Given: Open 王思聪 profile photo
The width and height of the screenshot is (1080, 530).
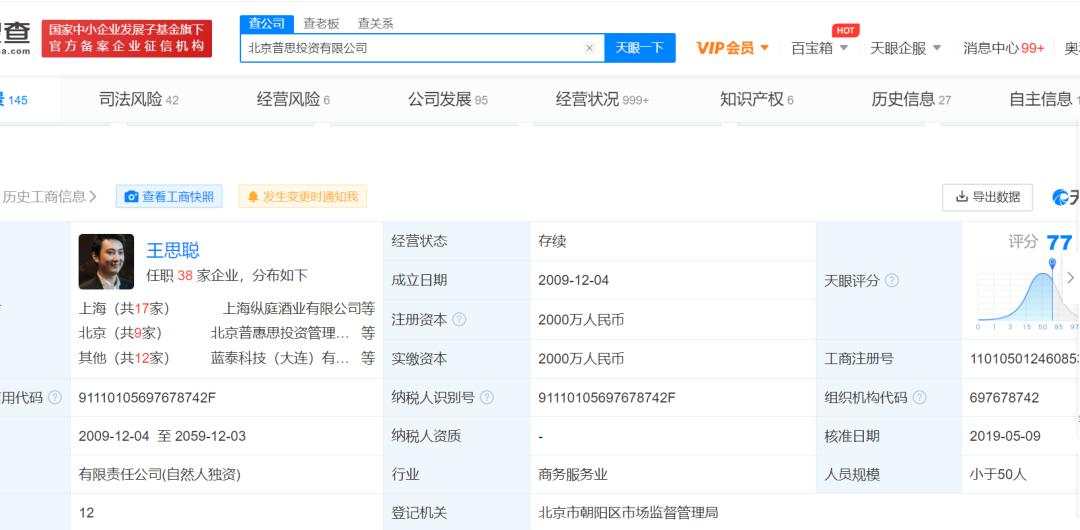Looking at the screenshot, I should 106,262.
